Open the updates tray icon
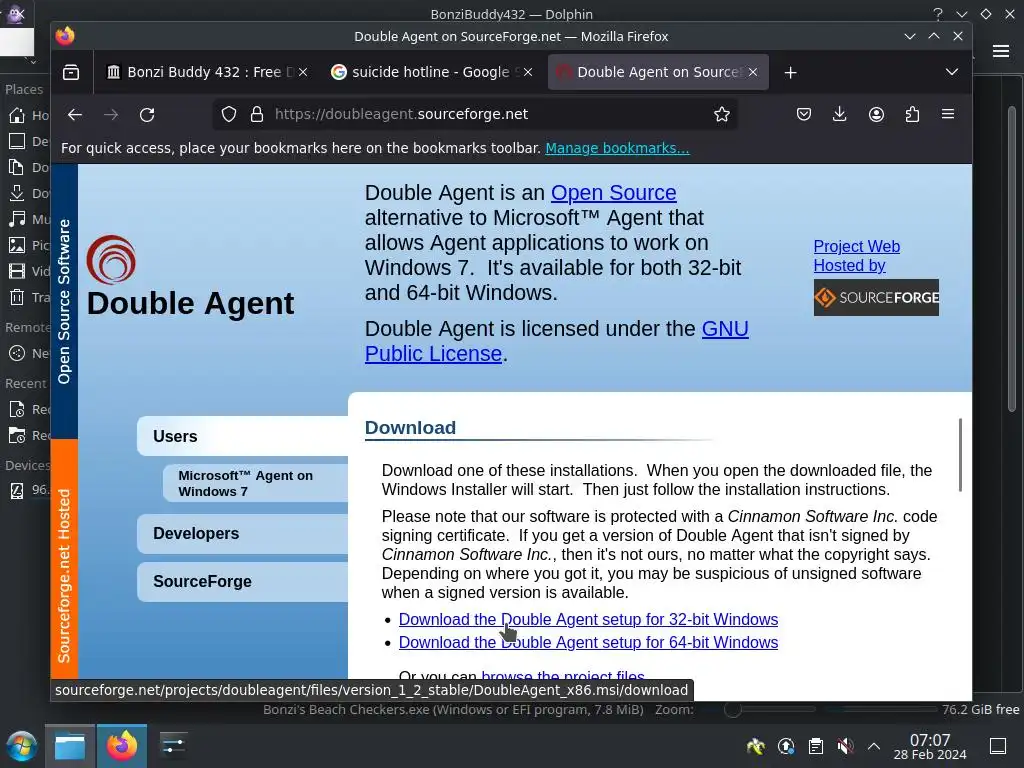 coord(786,746)
